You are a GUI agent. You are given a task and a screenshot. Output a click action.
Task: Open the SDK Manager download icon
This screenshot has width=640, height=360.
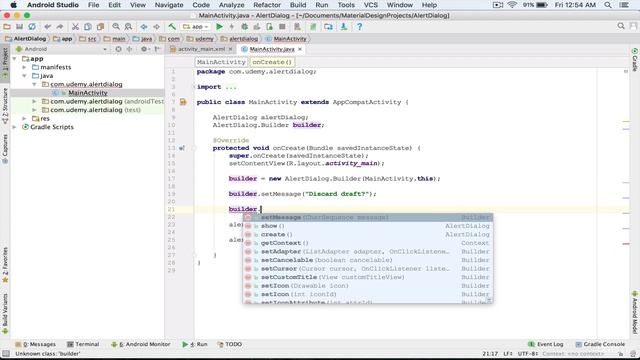pos(344,27)
